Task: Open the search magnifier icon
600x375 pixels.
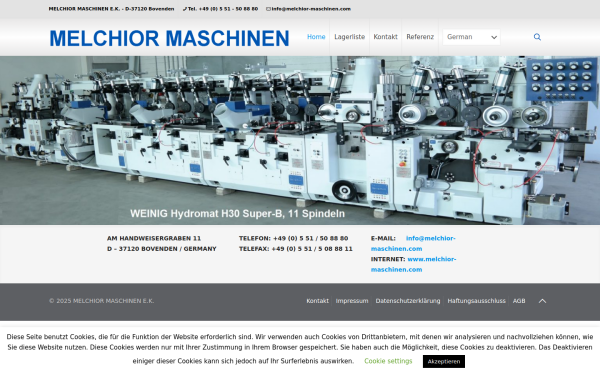Action: (537, 37)
